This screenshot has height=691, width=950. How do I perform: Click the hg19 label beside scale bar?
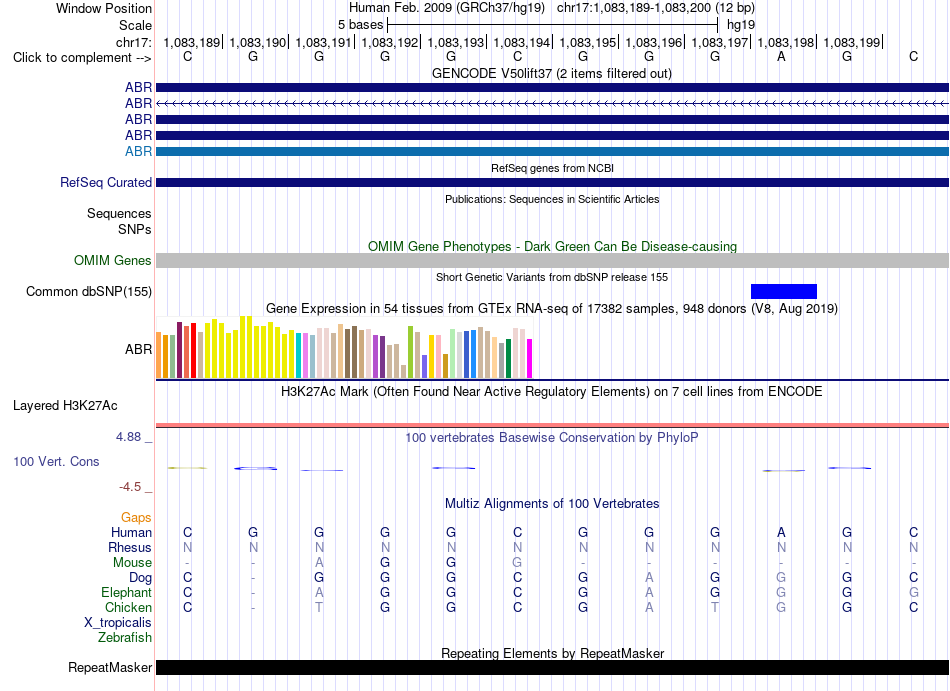point(741,25)
